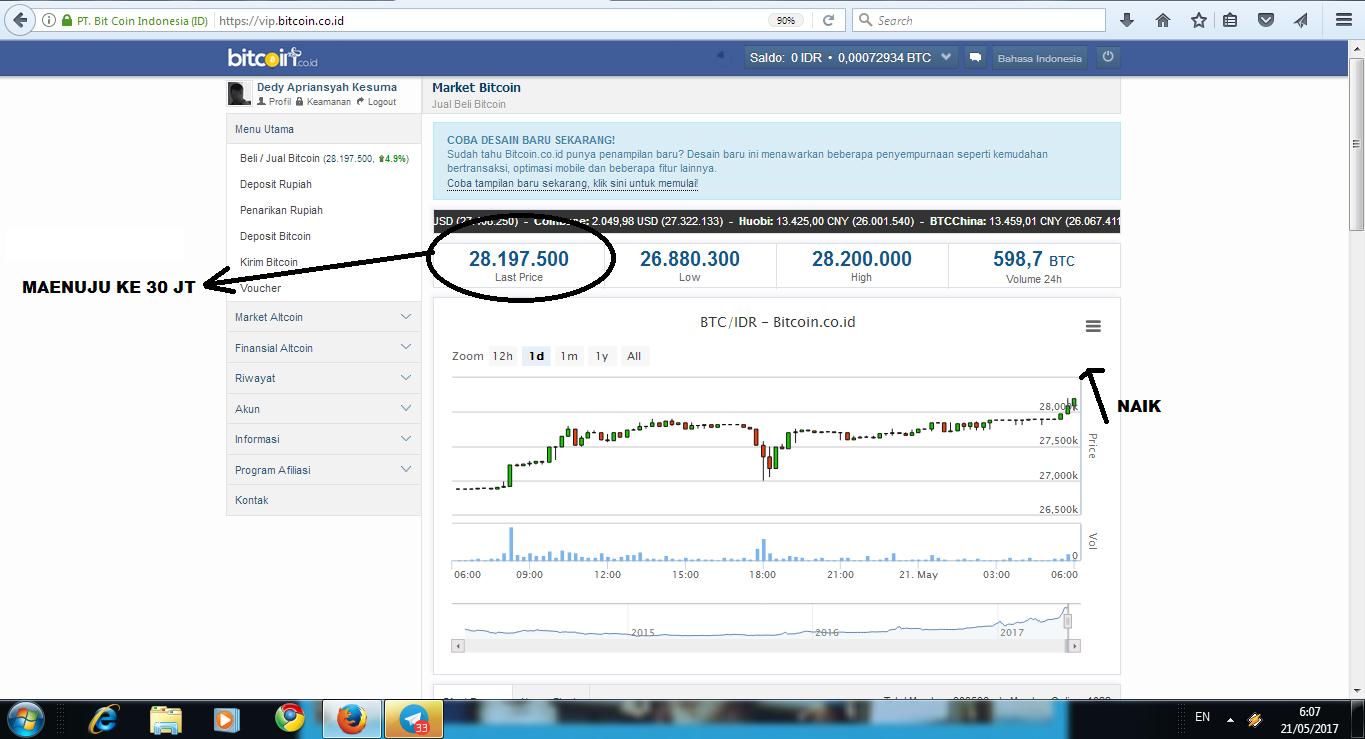Expand the Market Altcoin menu
This screenshot has height=739, width=1365.
(x=323, y=317)
